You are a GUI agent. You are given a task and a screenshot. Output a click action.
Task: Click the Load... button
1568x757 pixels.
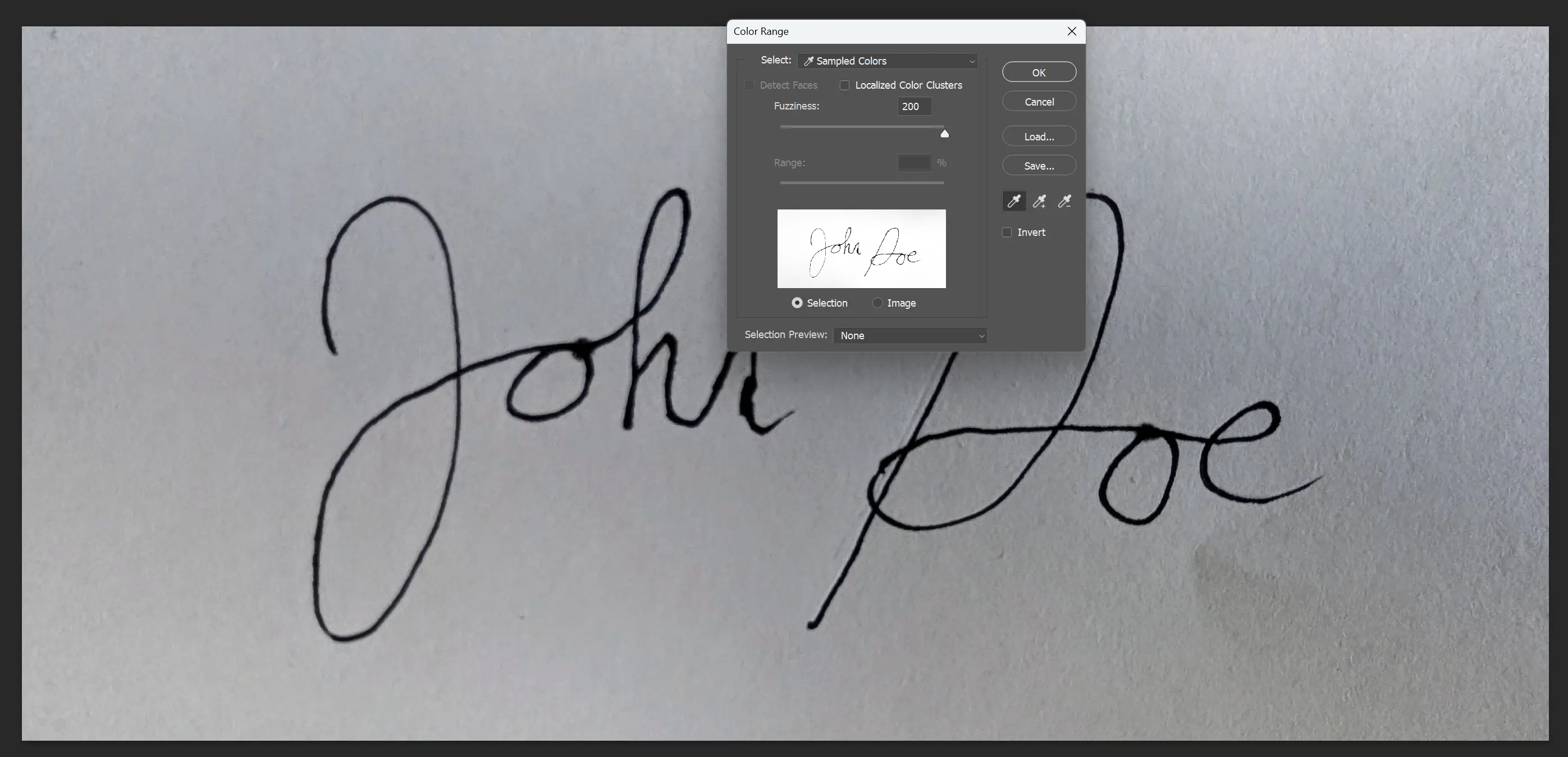[1039, 136]
